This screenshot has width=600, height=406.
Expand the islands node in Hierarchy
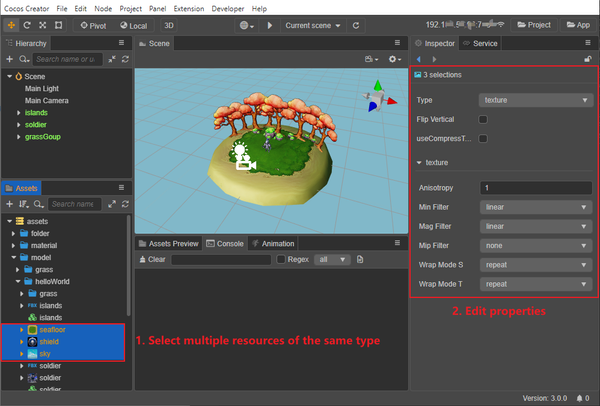18,113
